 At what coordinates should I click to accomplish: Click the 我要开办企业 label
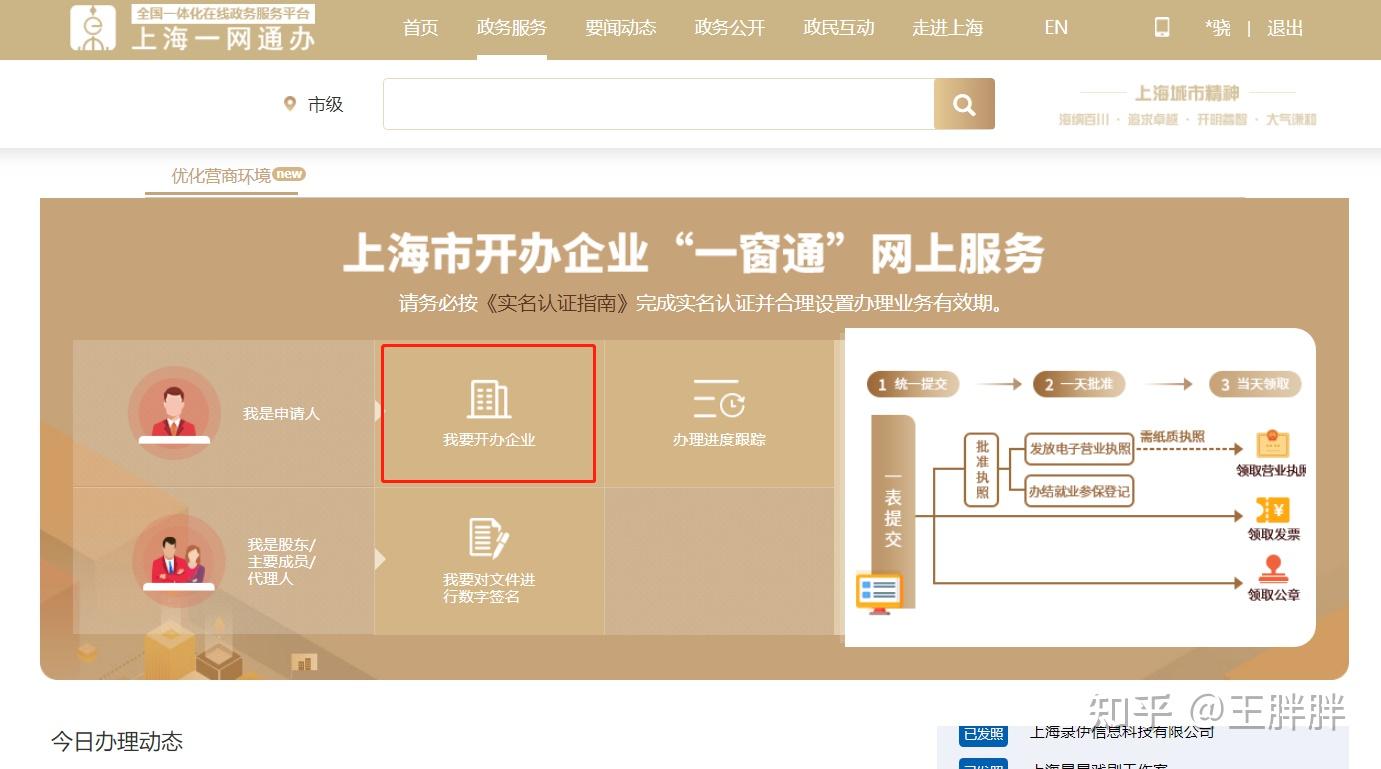[489, 439]
